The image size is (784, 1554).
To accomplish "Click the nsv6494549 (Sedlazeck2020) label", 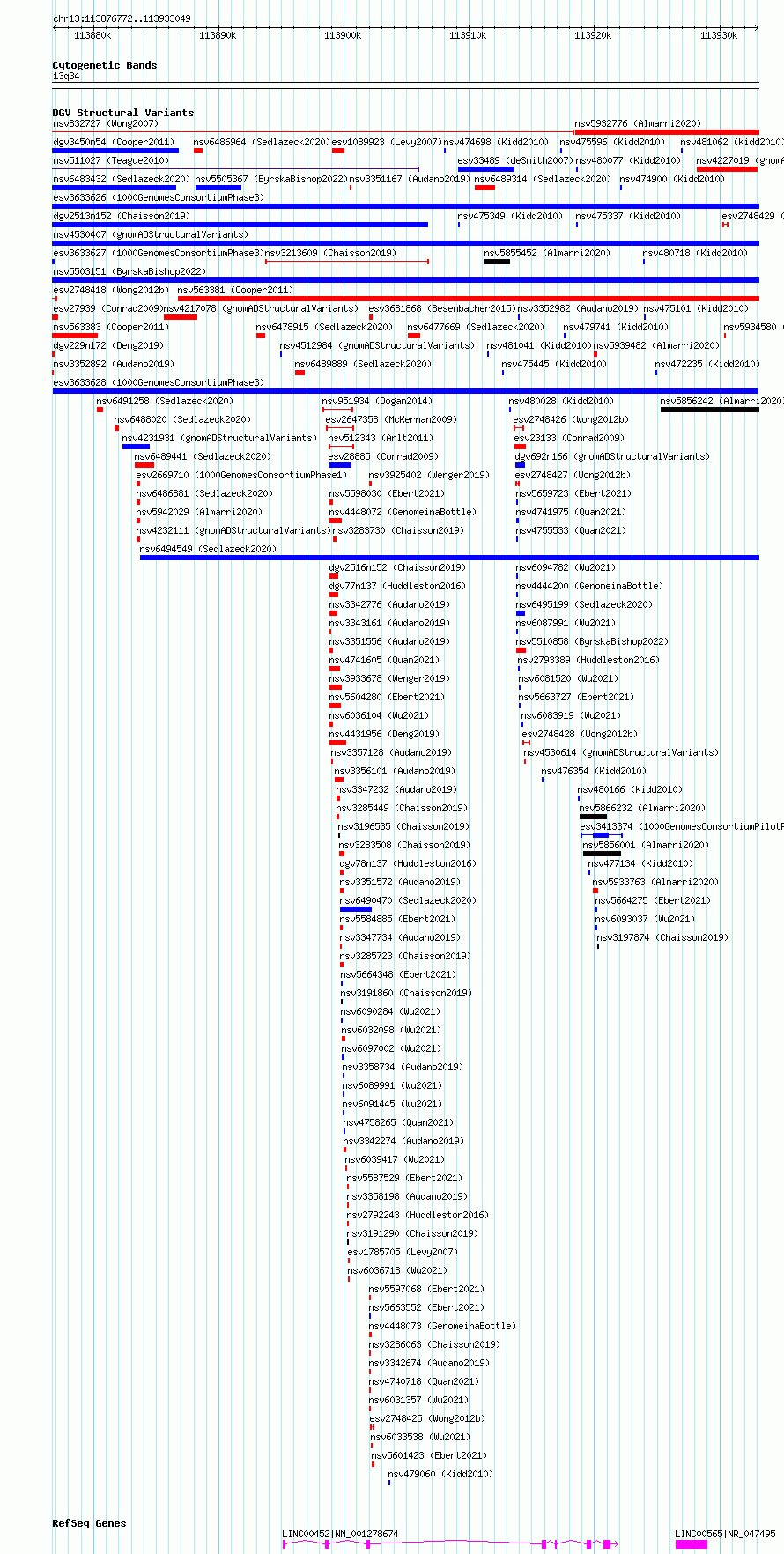I will pos(208,549).
